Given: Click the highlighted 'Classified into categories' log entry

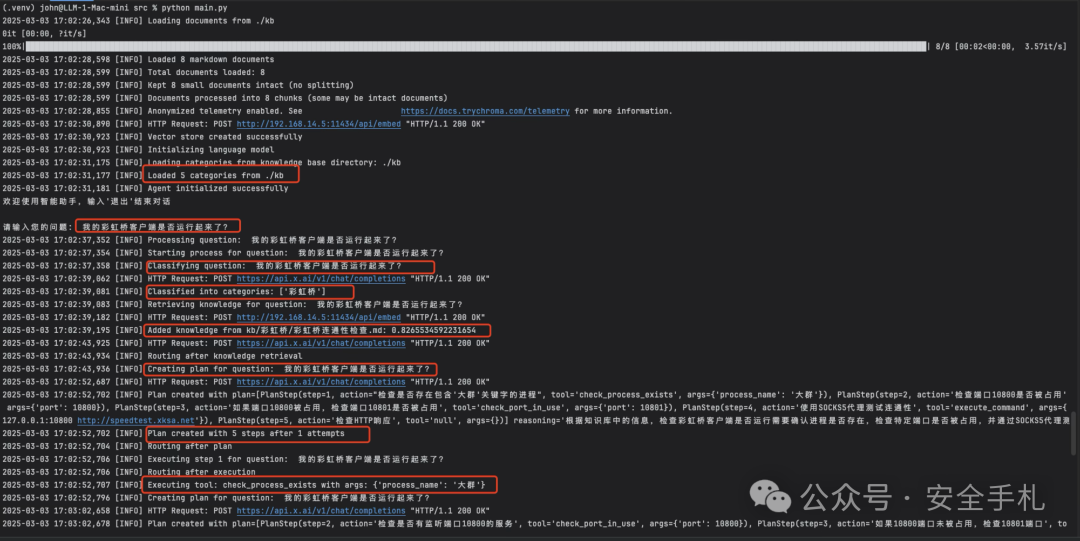Looking at the screenshot, I should pos(235,292).
